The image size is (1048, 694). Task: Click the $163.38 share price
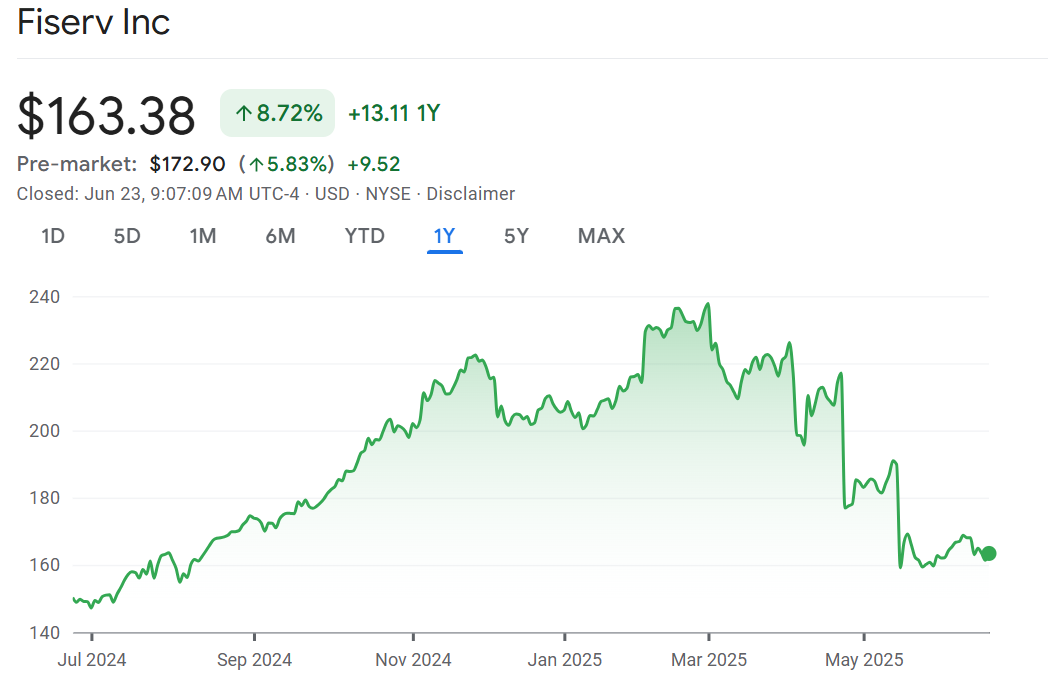(x=106, y=116)
